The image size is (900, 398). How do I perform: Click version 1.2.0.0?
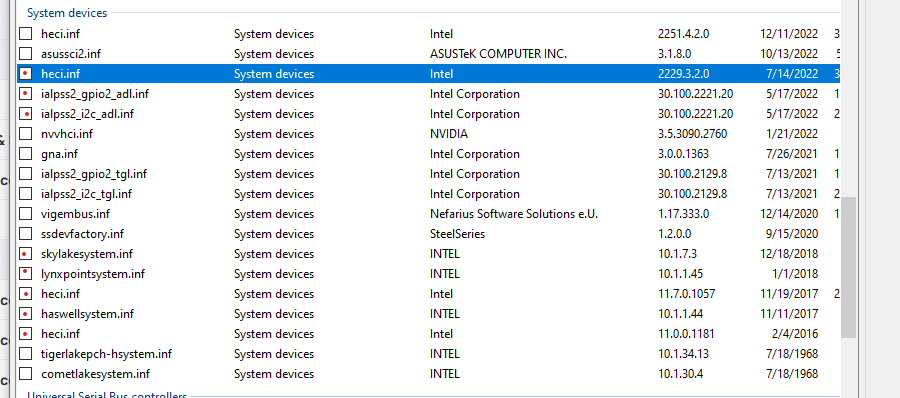tap(675, 234)
